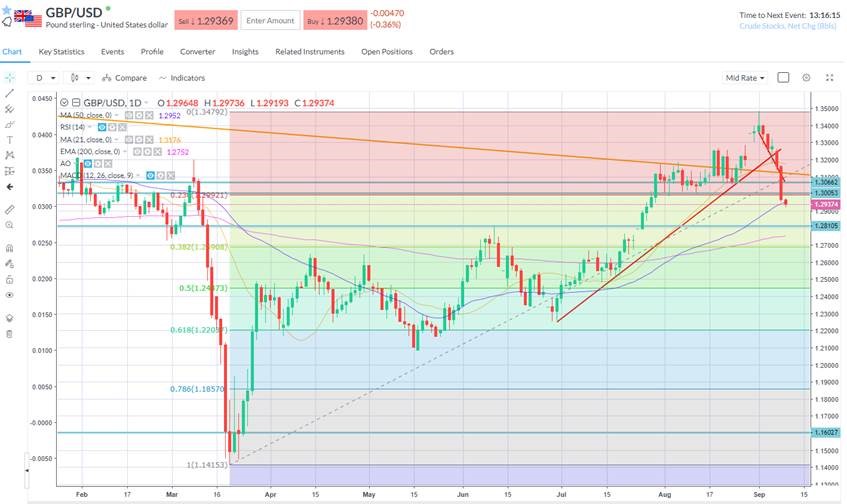
Task: Click the trash remove drawings icon
Action: (x=9, y=333)
